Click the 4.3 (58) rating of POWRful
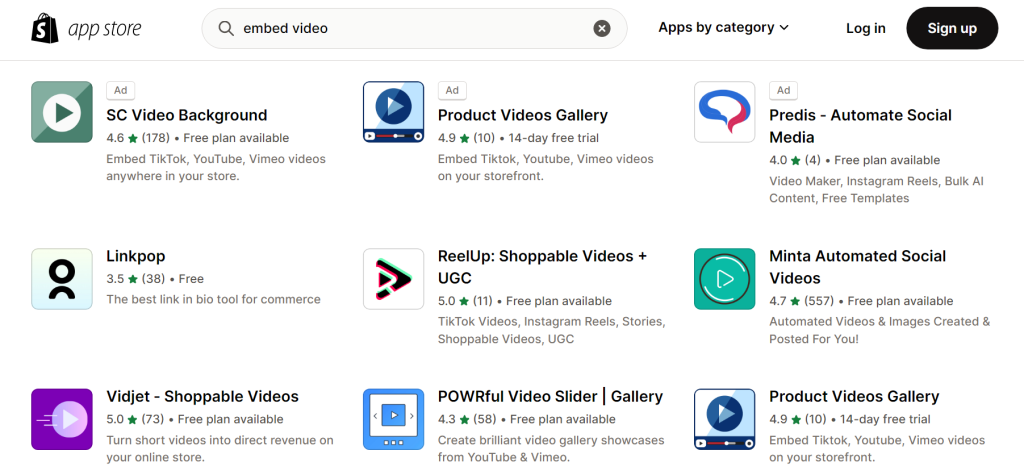Viewport: 1024px width, 475px height. [467, 419]
